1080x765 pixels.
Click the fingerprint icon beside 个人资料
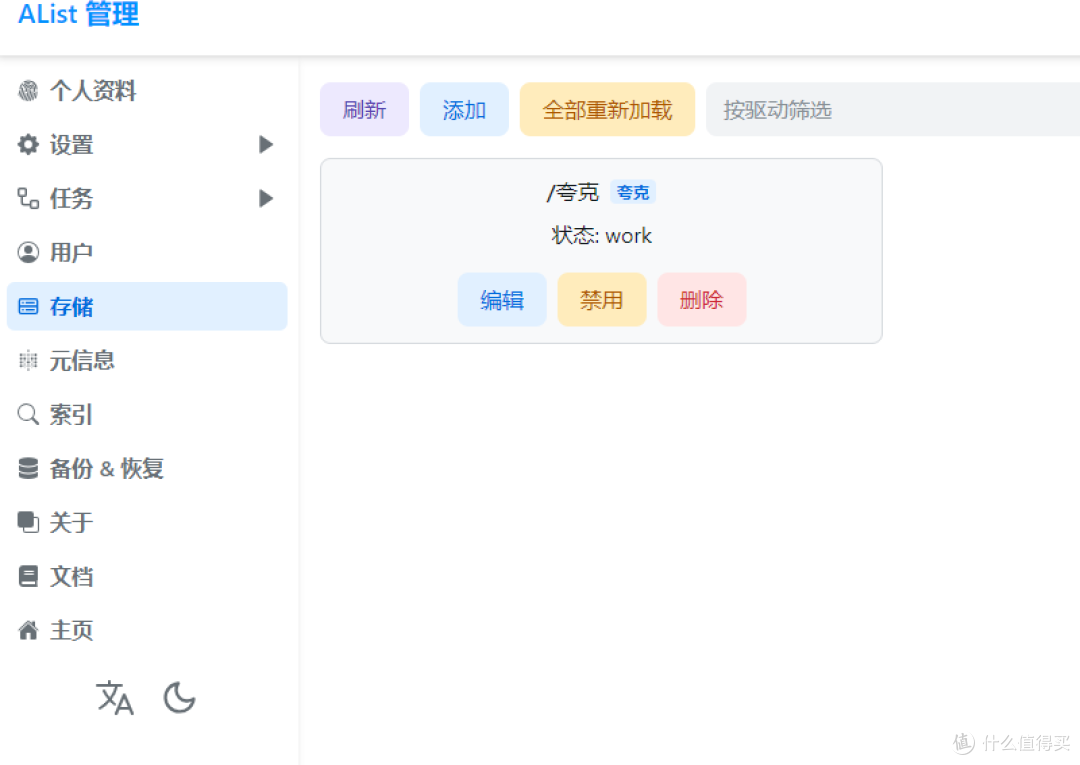click(x=28, y=90)
